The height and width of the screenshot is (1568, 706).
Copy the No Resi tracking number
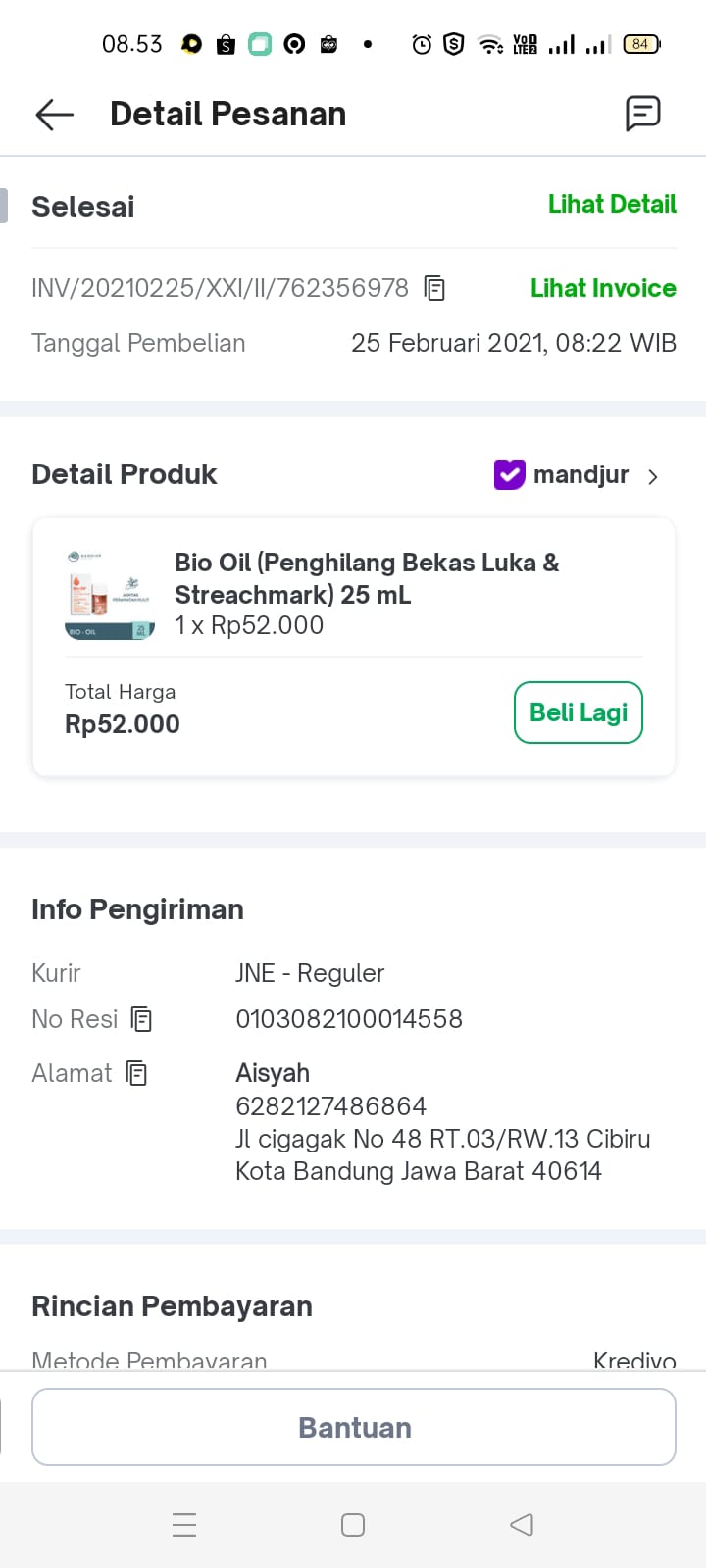pyautogui.click(x=141, y=1019)
